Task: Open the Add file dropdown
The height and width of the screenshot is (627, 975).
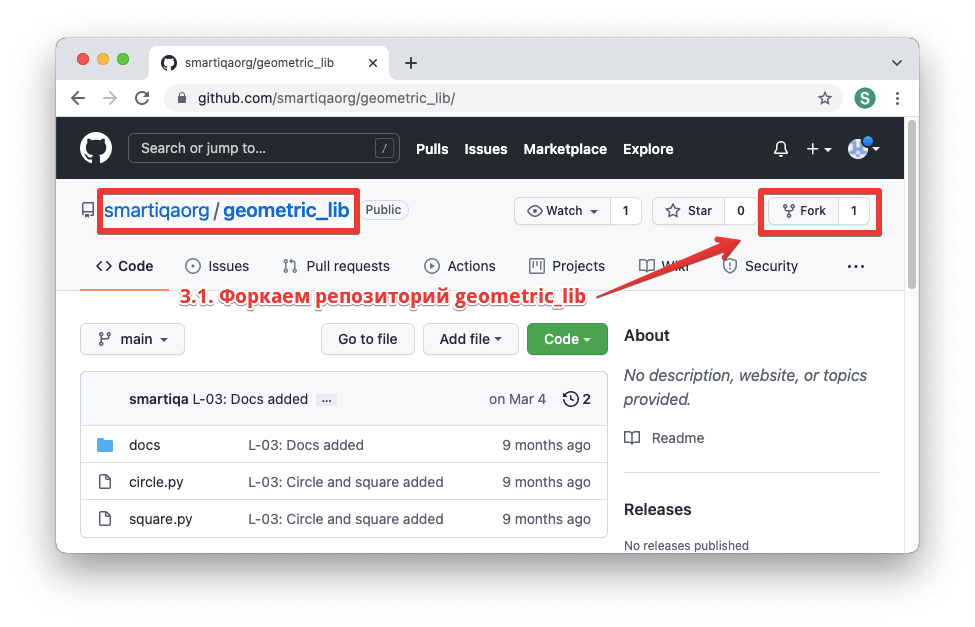Action: coord(470,339)
